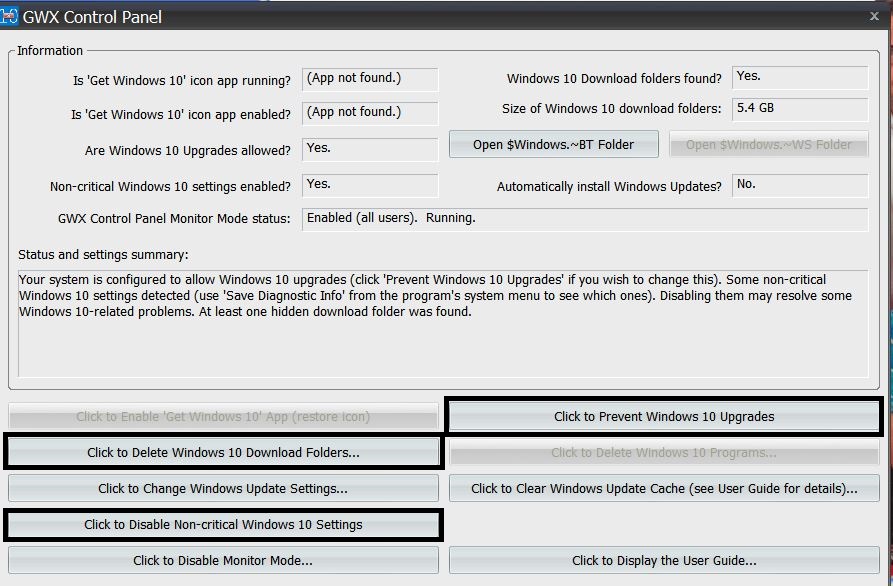Click to Prevent Windows 10 Upgrades
This screenshot has width=893, height=586.
pos(663,416)
